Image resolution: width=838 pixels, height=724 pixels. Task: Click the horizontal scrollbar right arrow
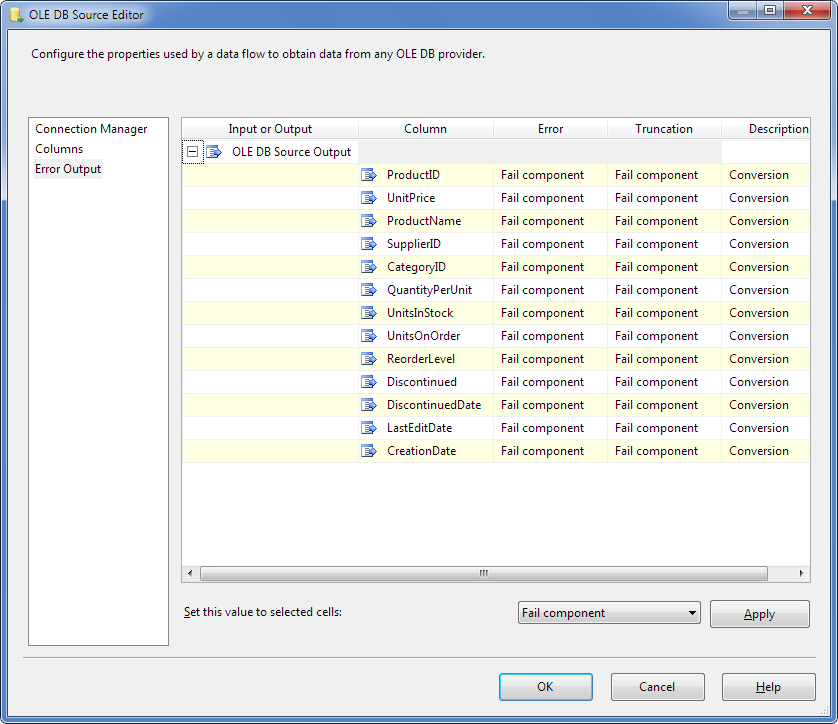point(802,574)
